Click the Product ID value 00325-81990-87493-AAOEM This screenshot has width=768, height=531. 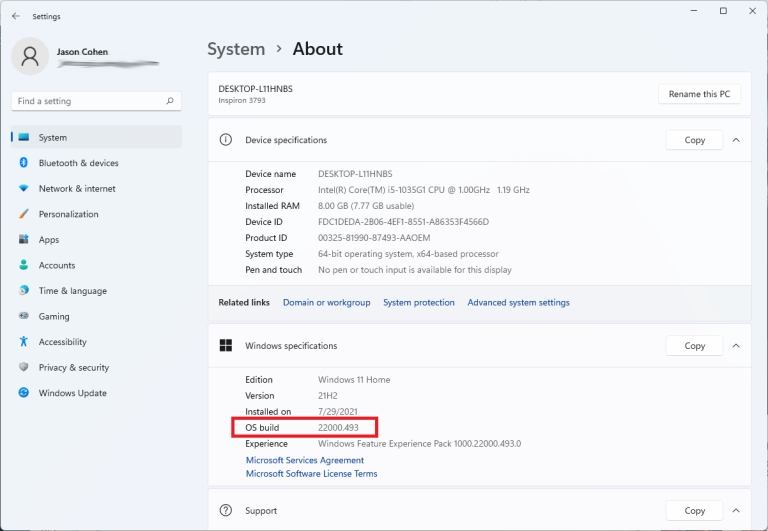pyautogui.click(x=374, y=238)
